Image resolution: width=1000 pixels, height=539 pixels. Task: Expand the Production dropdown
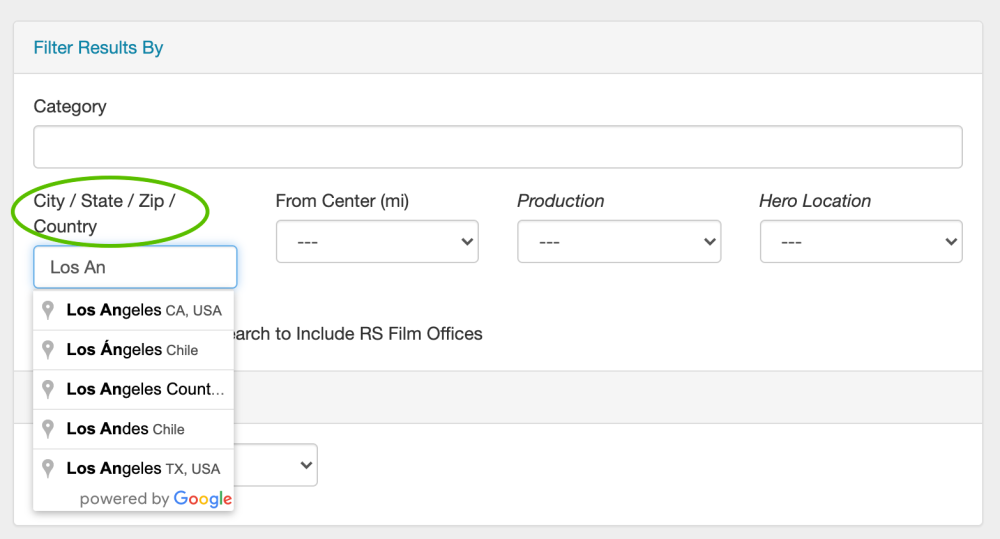pyautogui.click(x=618, y=242)
